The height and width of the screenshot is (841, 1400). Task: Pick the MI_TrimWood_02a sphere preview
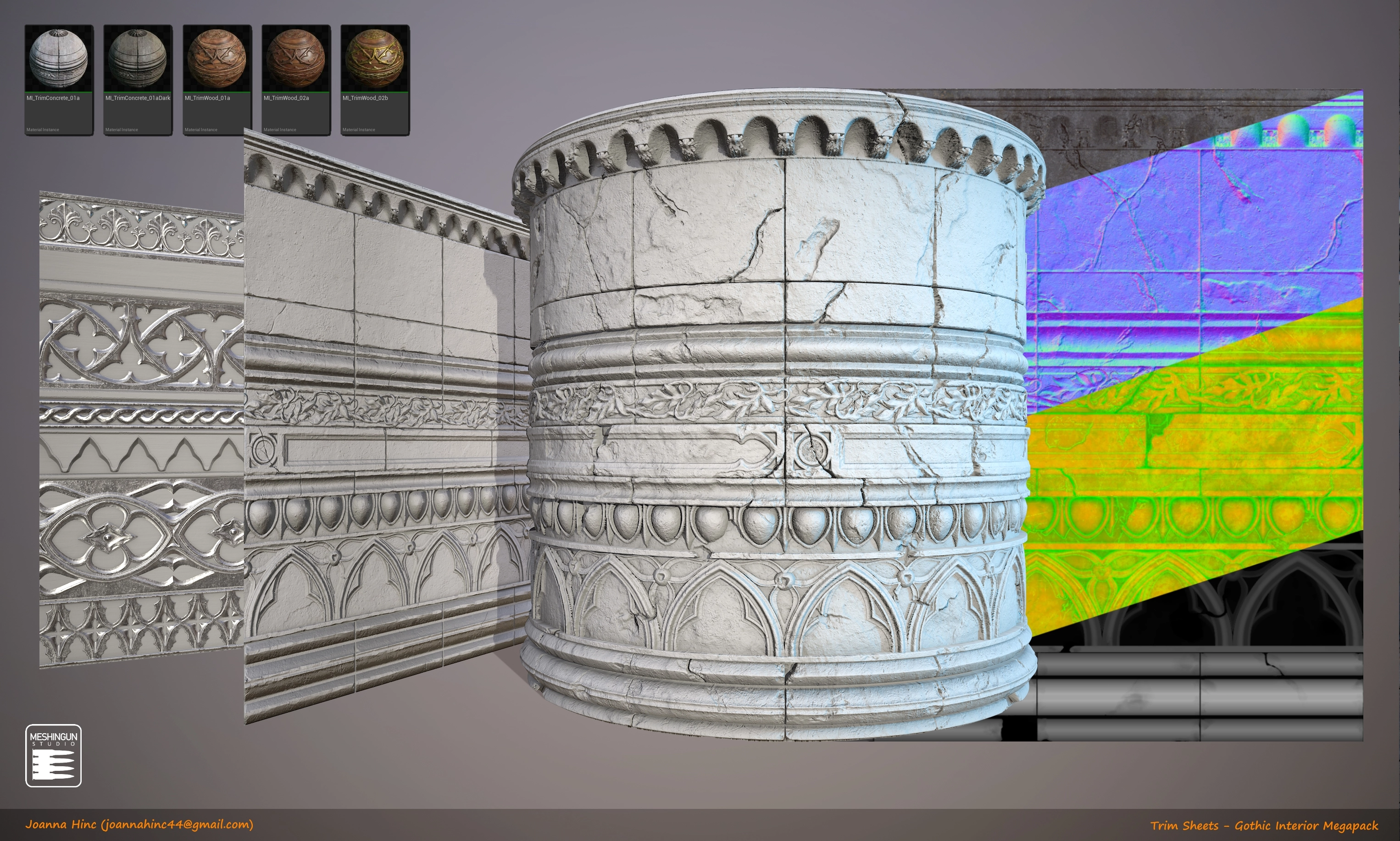[295, 59]
